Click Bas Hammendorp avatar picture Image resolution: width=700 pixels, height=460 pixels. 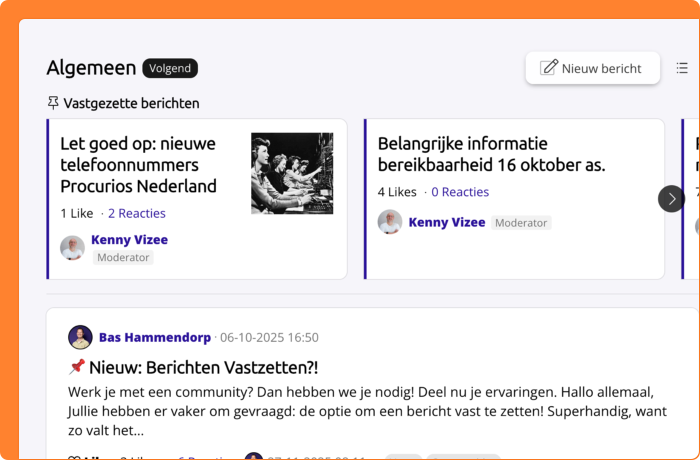click(x=80, y=337)
